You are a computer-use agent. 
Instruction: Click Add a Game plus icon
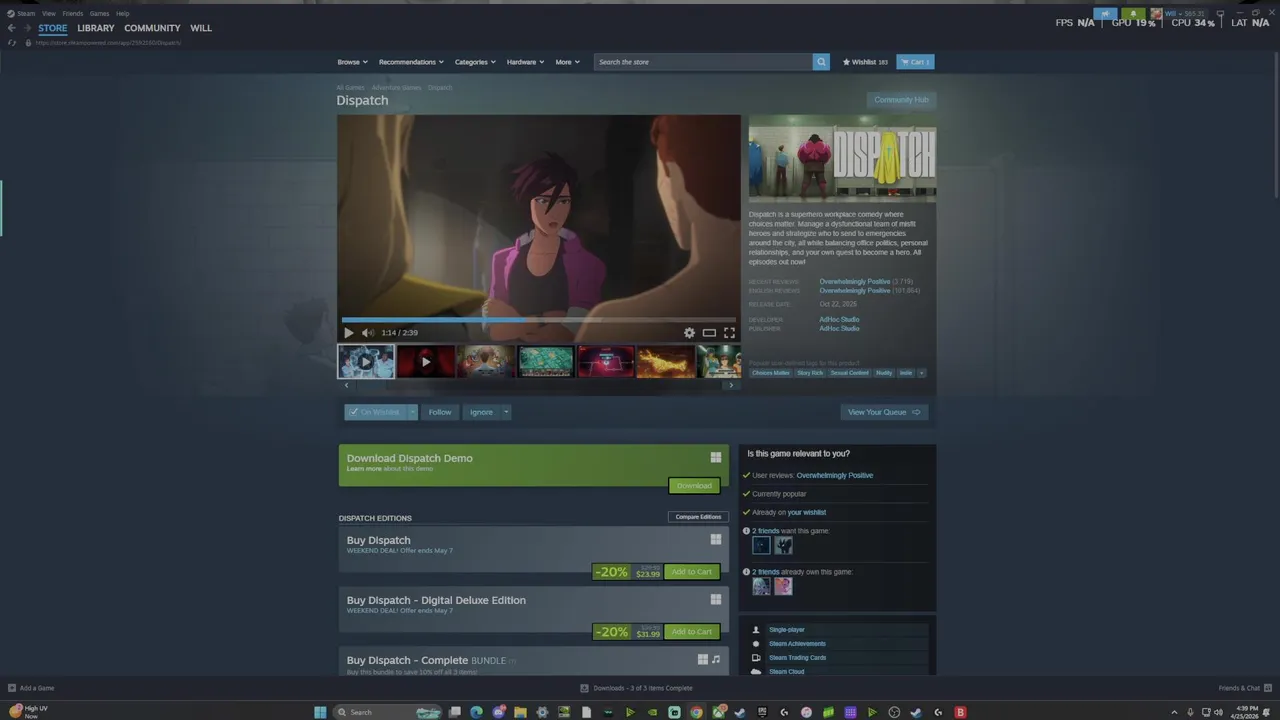click(x=12, y=688)
